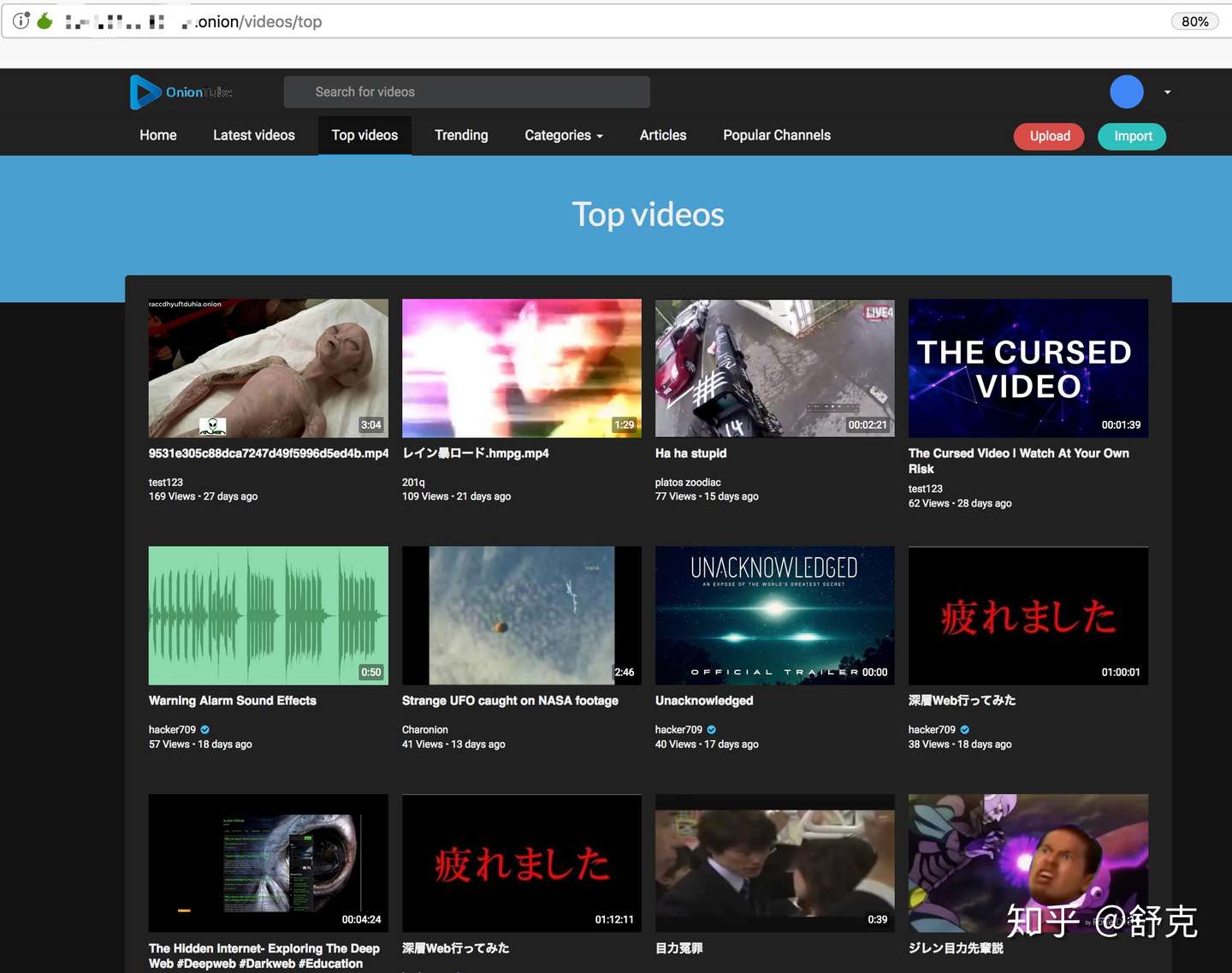Expand the Categories dropdown menu
This screenshot has height=973, width=1232.
(x=564, y=135)
